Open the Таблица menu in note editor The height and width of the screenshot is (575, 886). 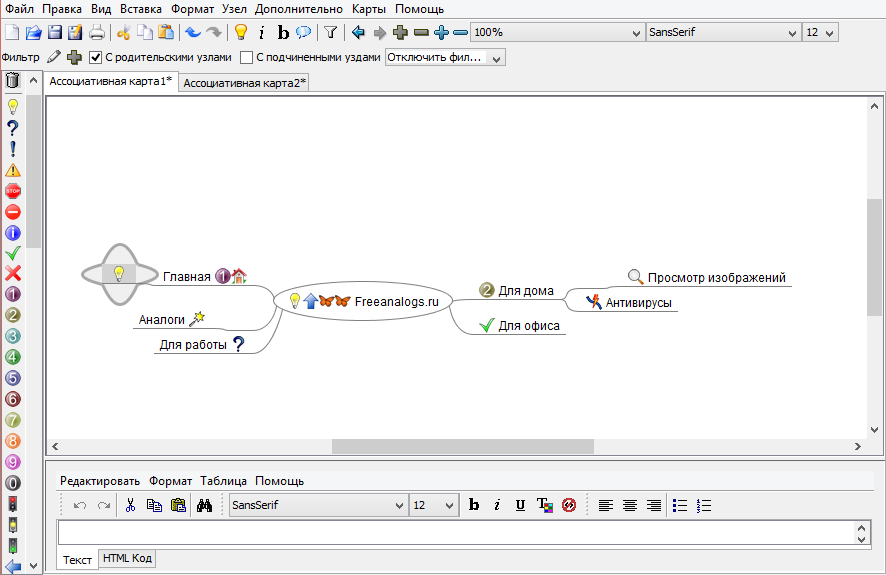pos(223,481)
